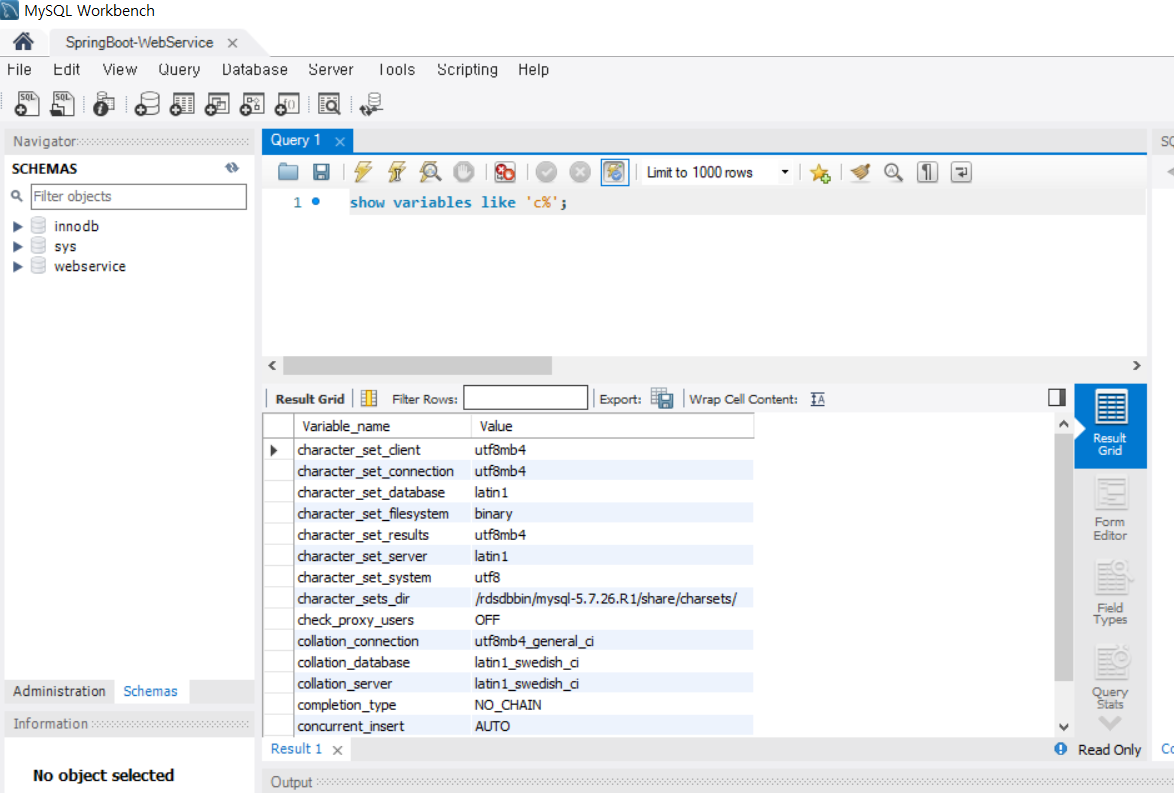Go to the Workbench home screen icon
Screen dimensions: 1174x793
(23, 41)
